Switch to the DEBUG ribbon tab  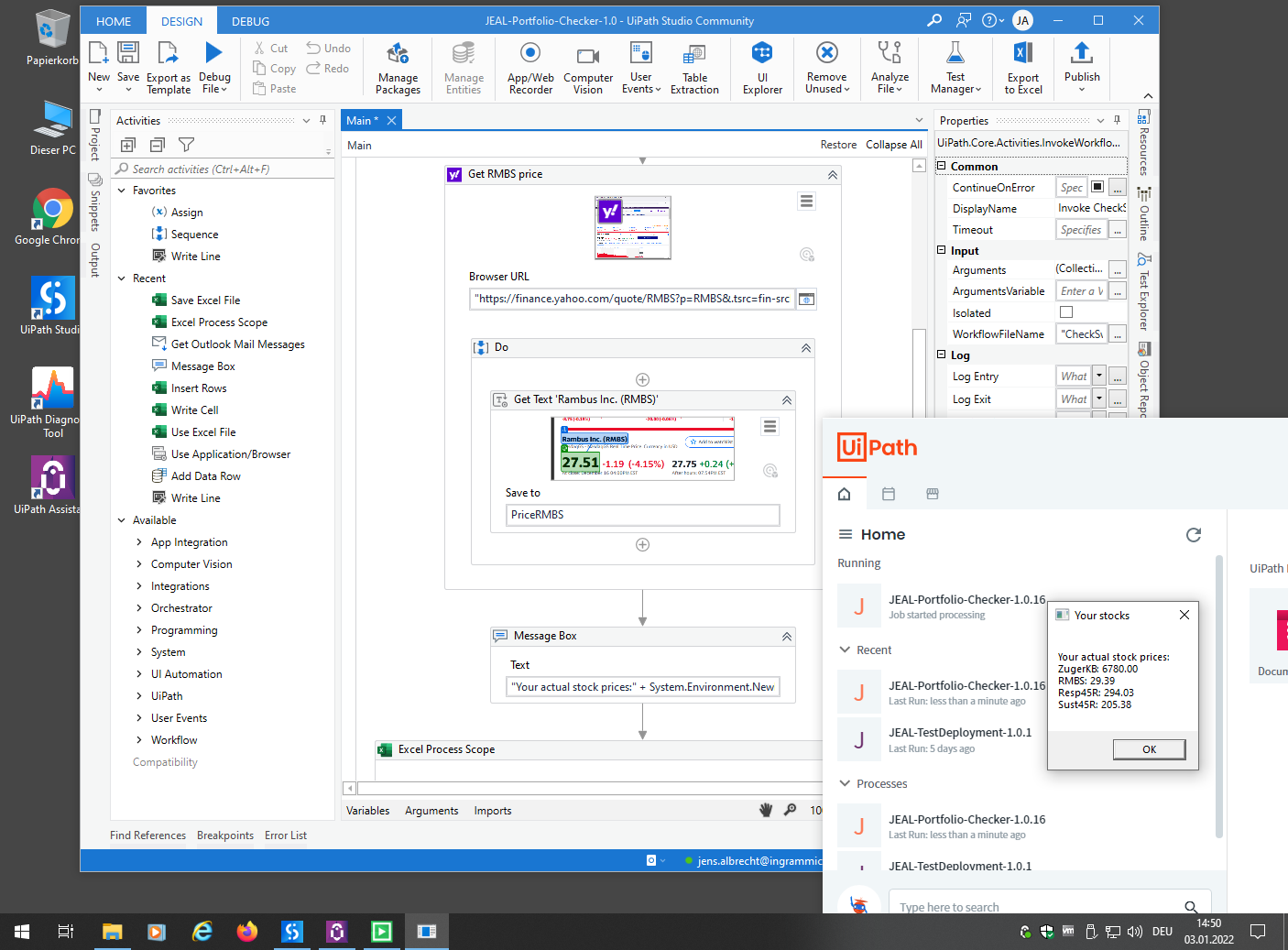[250, 21]
